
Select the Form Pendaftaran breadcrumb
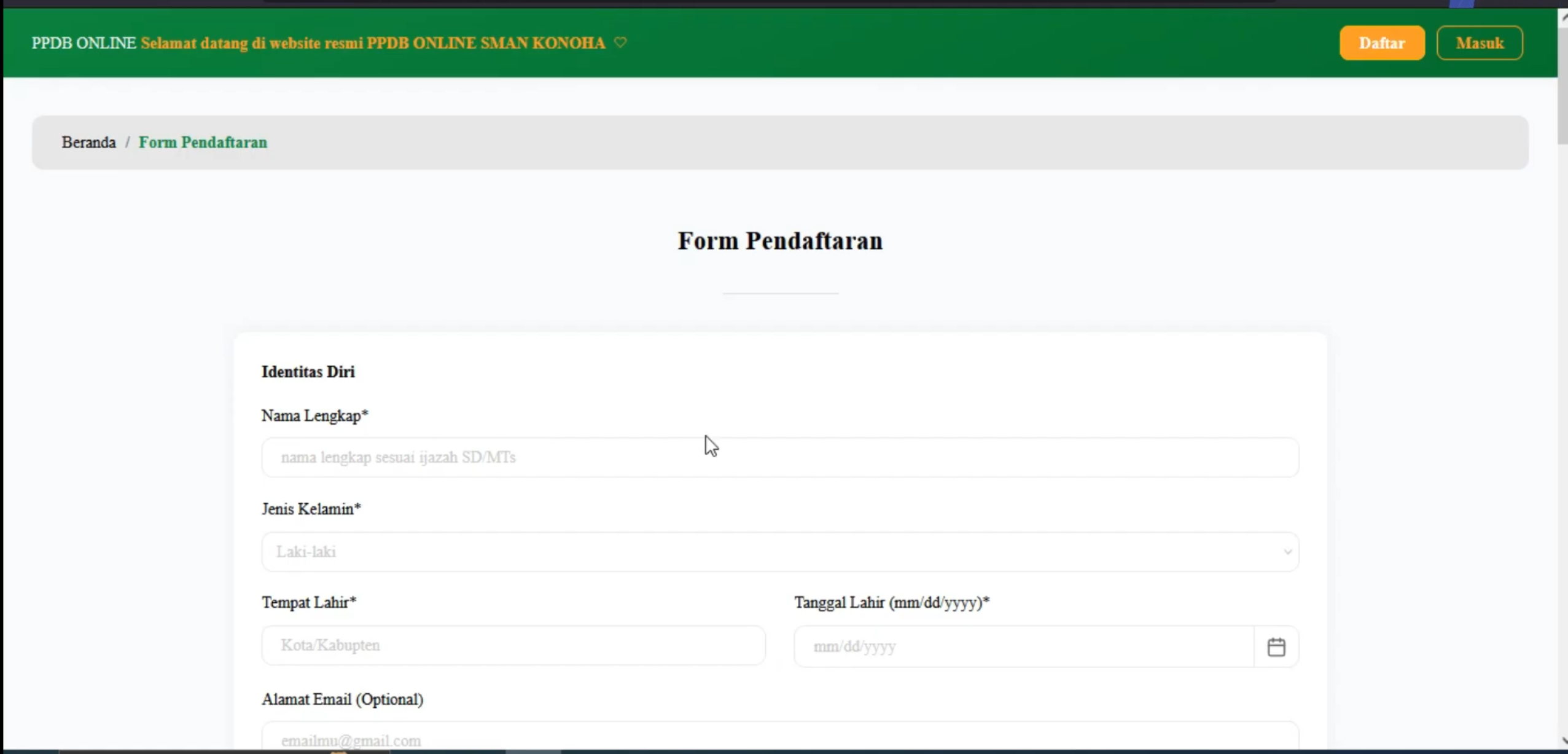point(203,143)
